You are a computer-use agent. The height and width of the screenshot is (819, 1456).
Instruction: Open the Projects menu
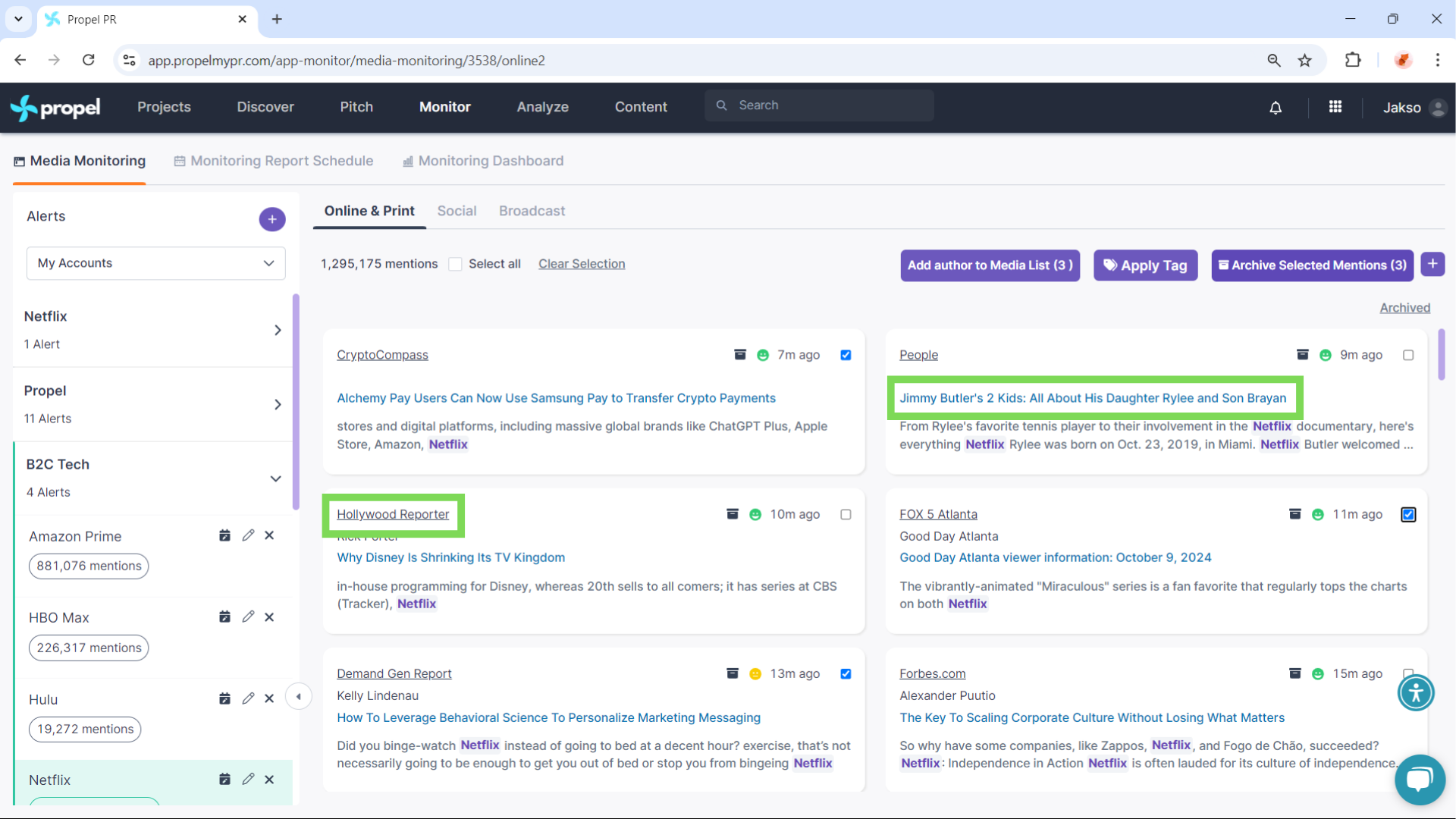pyautogui.click(x=164, y=107)
